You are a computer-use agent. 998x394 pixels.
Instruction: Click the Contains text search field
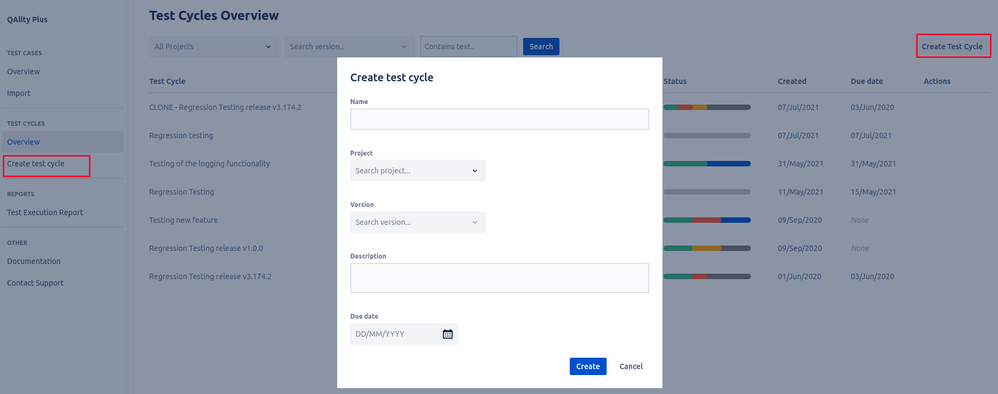pyautogui.click(x=468, y=46)
